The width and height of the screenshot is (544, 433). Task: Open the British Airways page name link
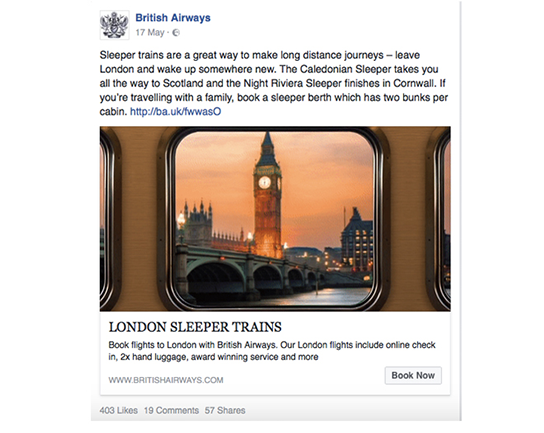point(173,18)
